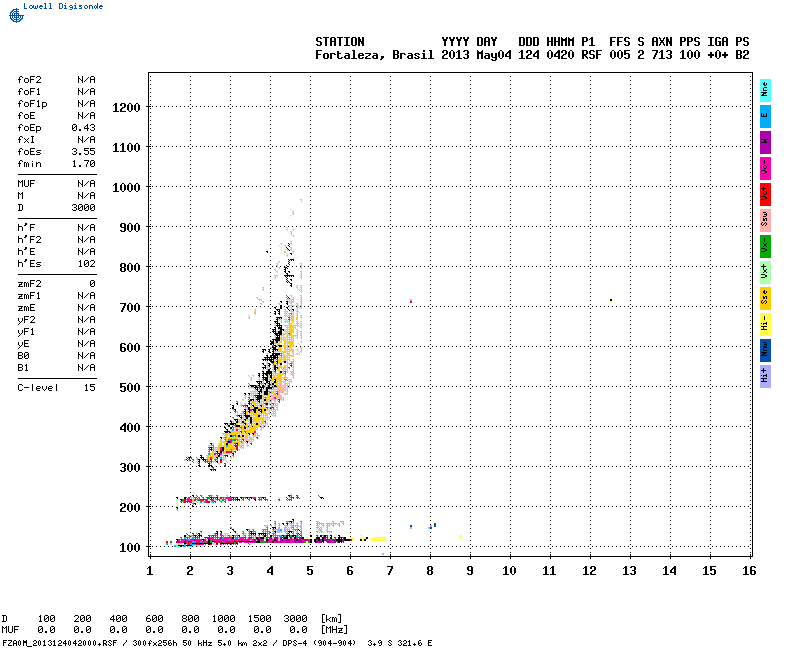Screen dimensions: 800x650
Task: Click the date May04 in header
Action: pos(494,55)
